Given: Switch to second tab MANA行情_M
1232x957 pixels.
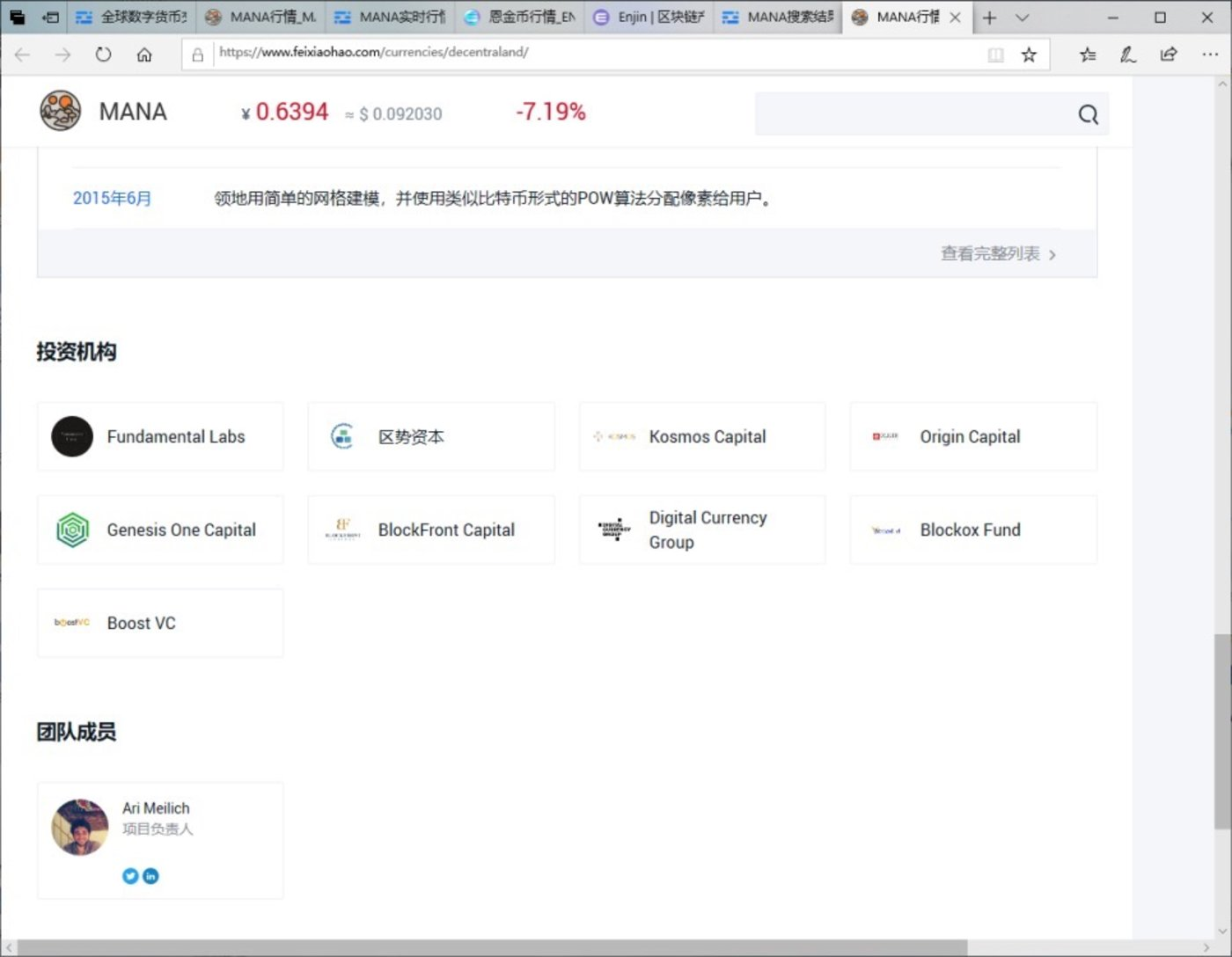Looking at the screenshot, I should click(260, 17).
